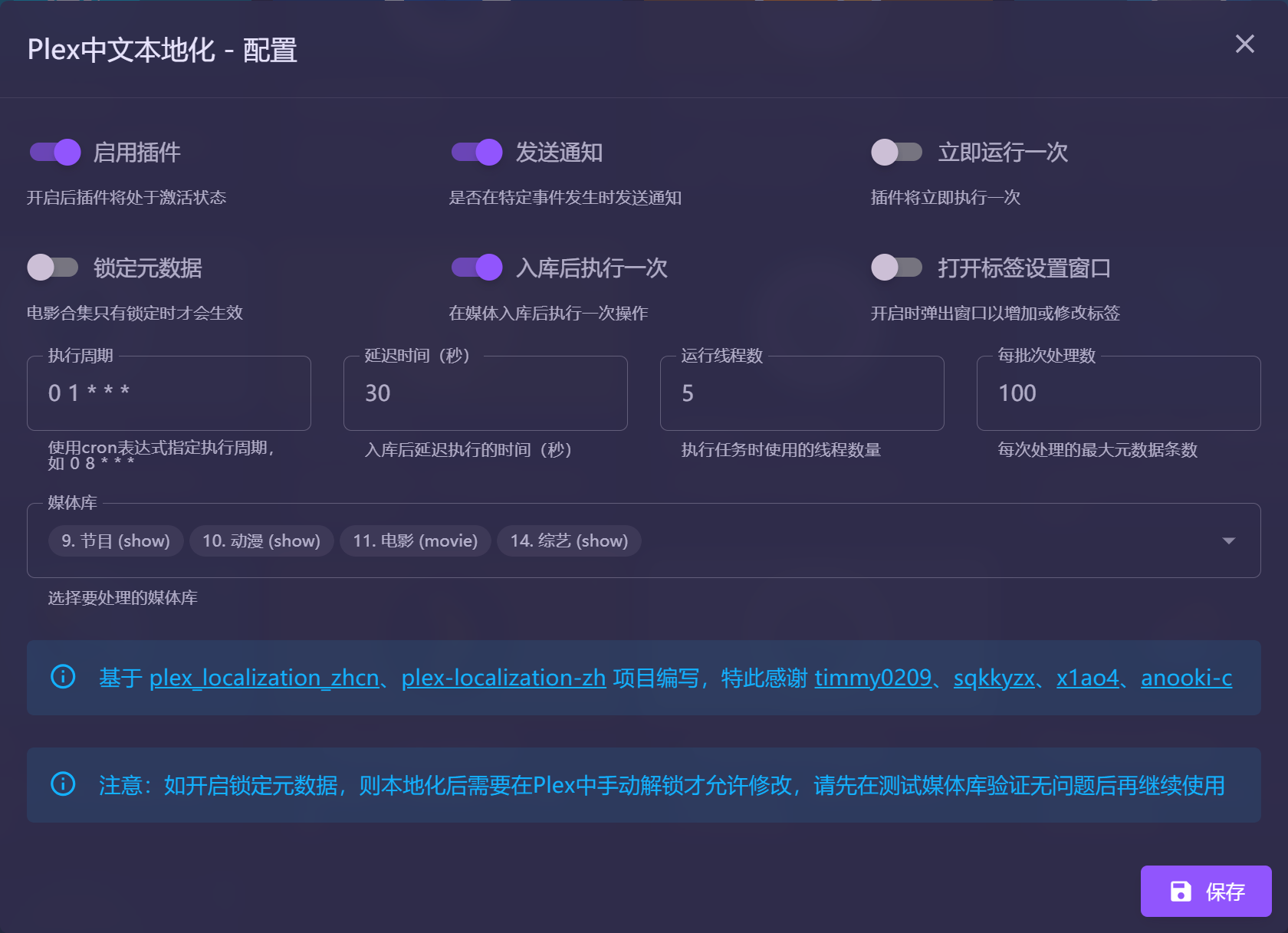Open the anooki-c profile link
Viewport: 1288px width, 933px height.
pyautogui.click(x=1186, y=678)
